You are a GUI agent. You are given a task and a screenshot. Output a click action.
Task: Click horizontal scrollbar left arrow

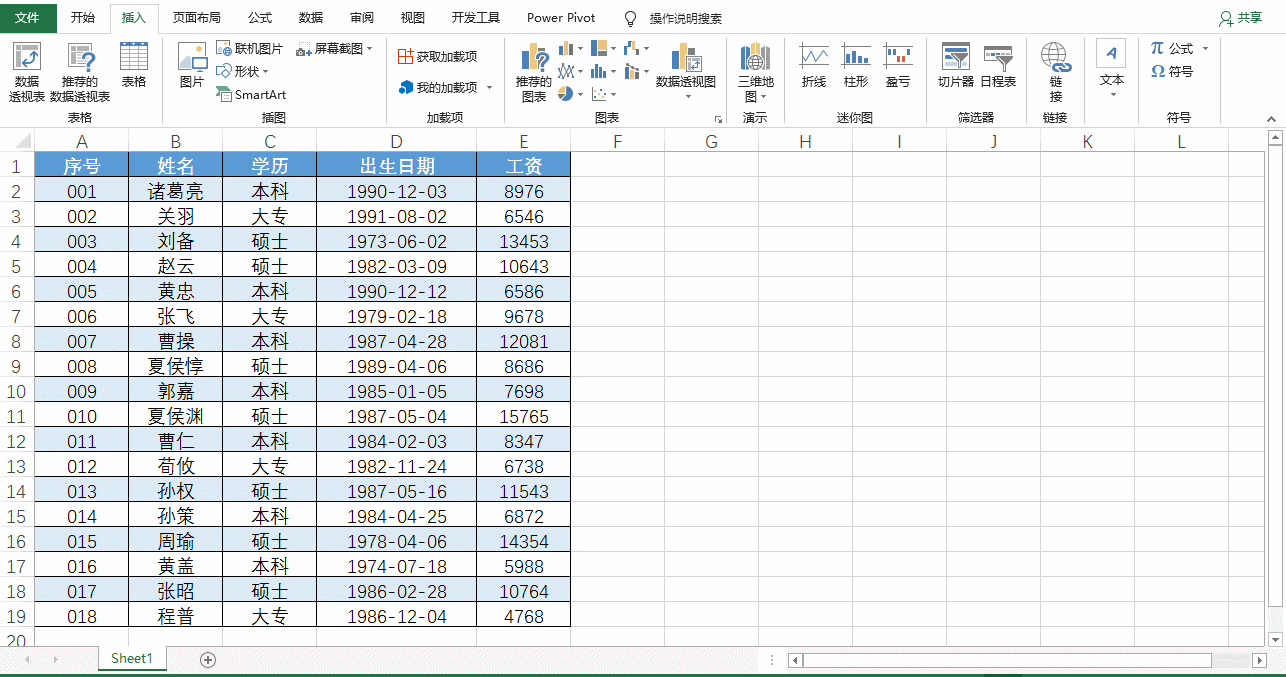tap(795, 660)
